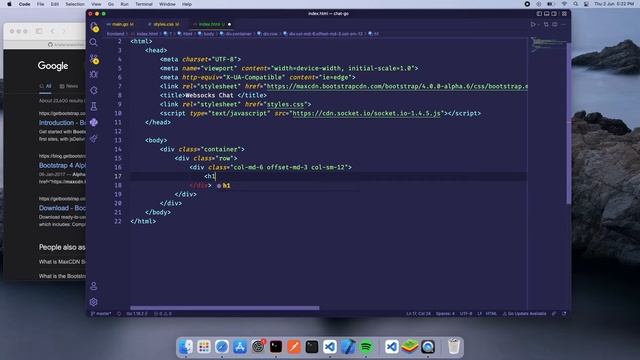The width and height of the screenshot is (640, 360).
Task: Click Spaces: 4 indentation in status bar
Action: (x=445, y=314)
